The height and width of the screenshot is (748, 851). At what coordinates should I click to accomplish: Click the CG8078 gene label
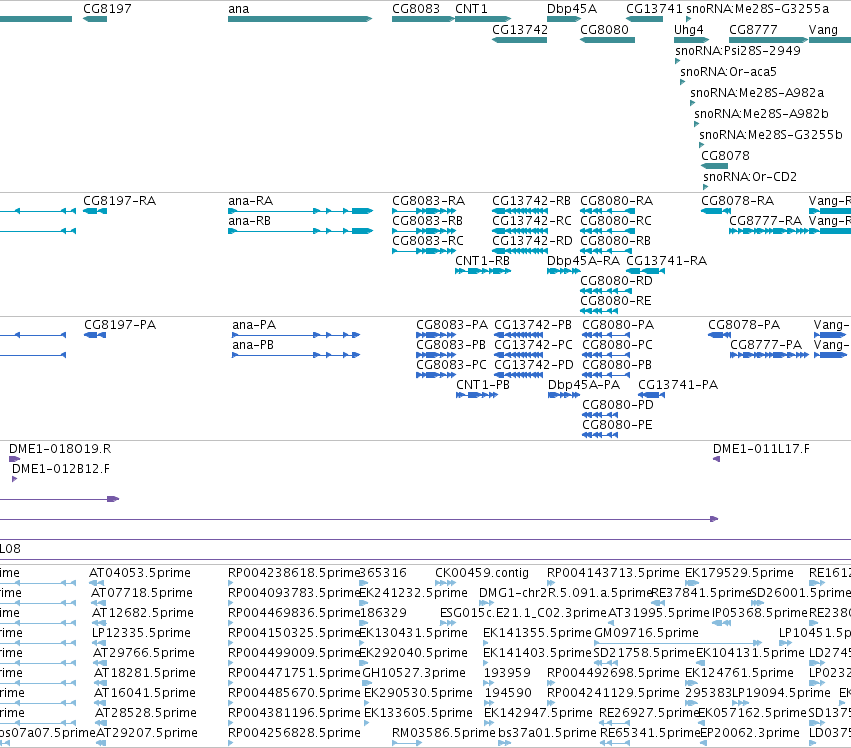(x=725, y=156)
